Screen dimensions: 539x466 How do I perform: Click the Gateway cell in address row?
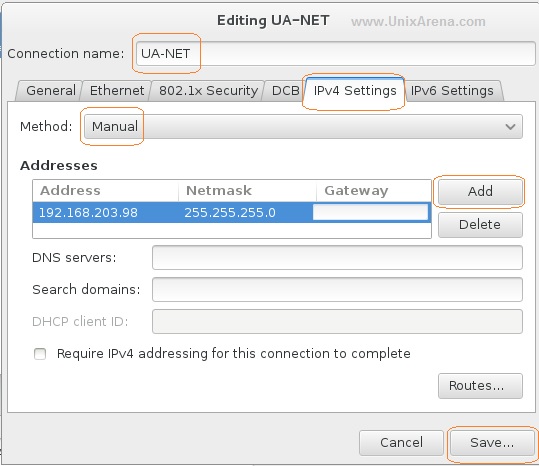[371, 212]
